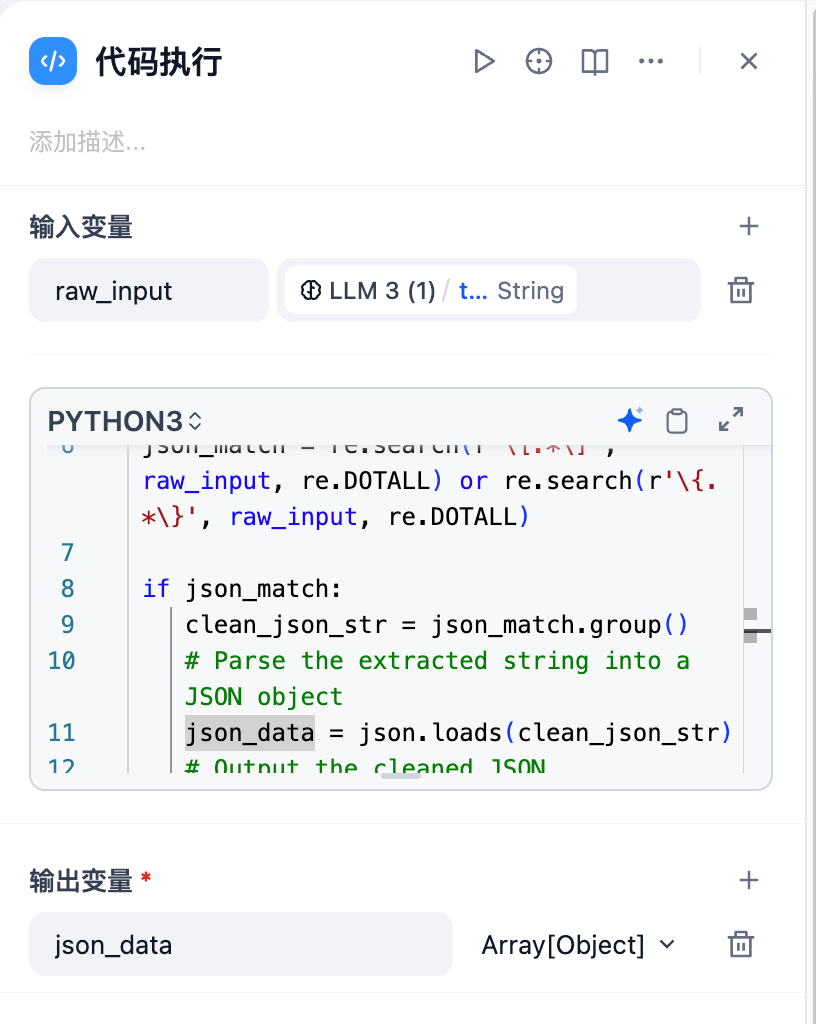Screen dimensions: 816x1024
Task: Delete the raw_input variable with its trash icon
Action: [741, 290]
